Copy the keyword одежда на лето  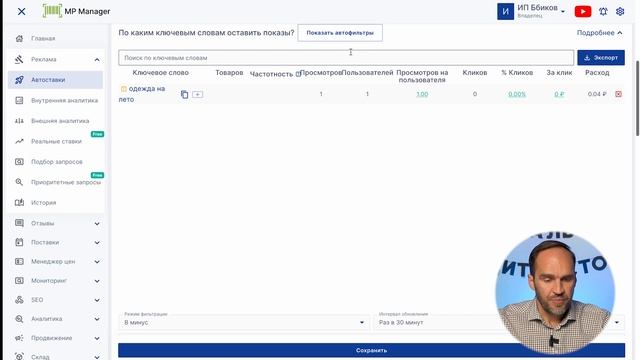point(184,94)
